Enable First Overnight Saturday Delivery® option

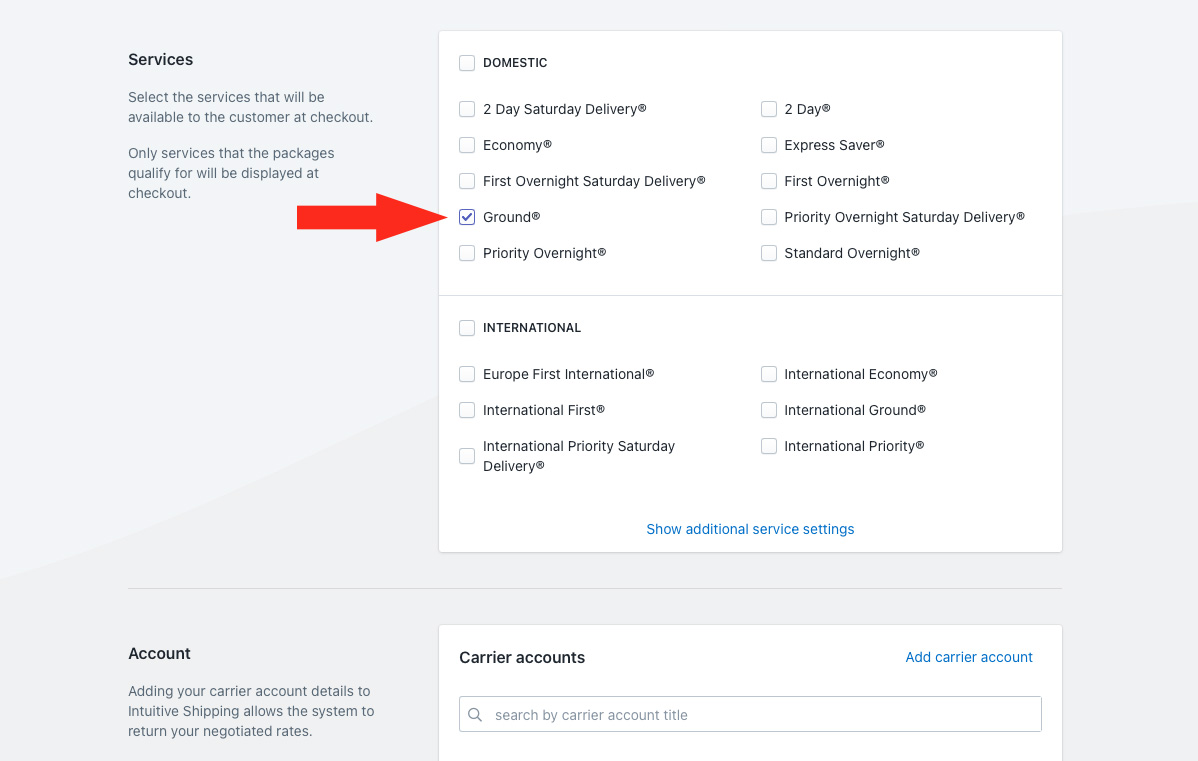[x=467, y=181]
